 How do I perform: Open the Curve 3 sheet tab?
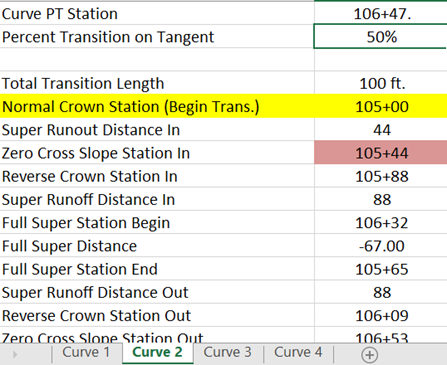click(228, 353)
